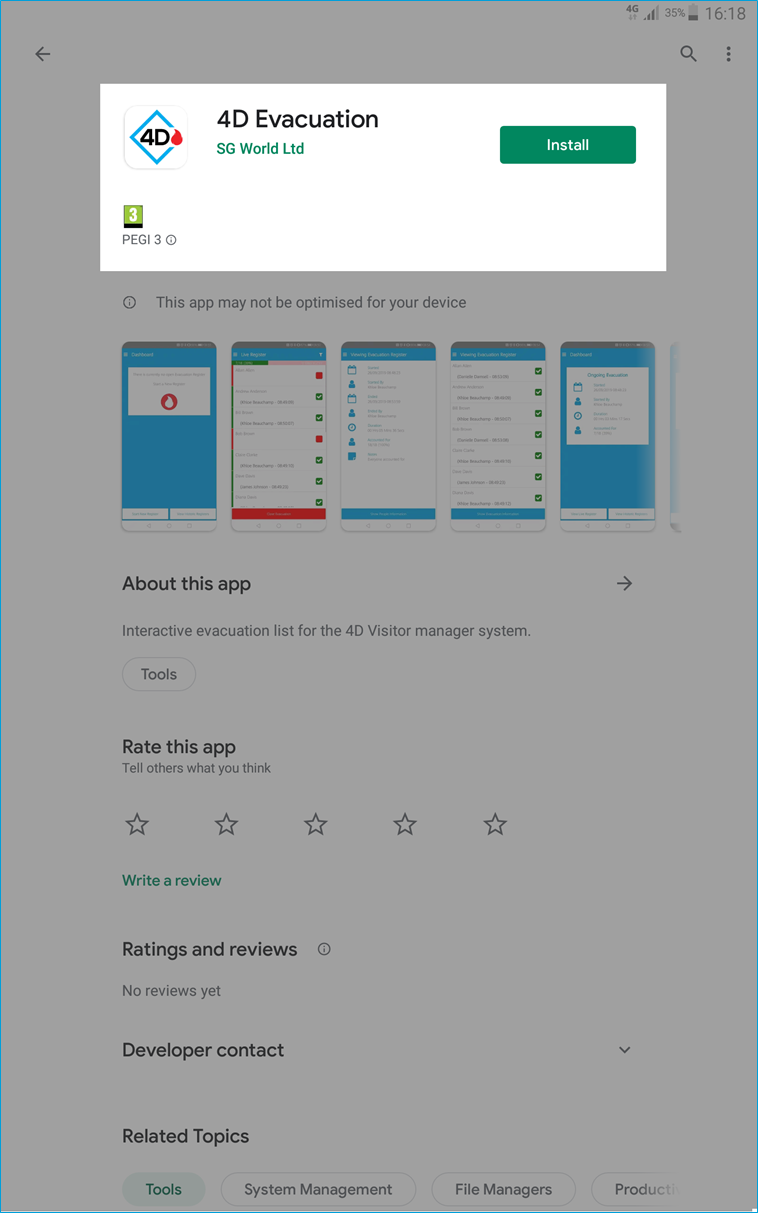
Task: Select Tools chip under Related Topics
Action: 164,1189
